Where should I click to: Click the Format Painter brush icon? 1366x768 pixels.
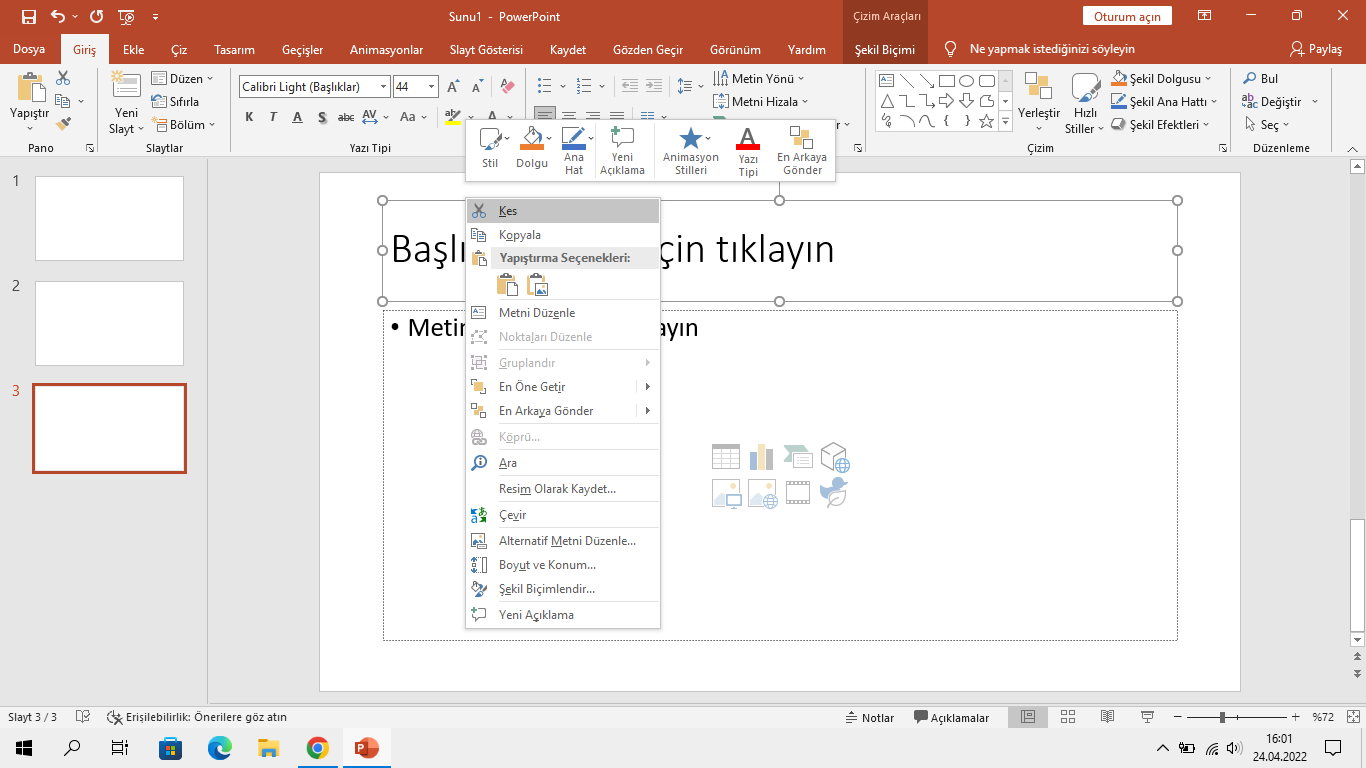click(x=64, y=124)
